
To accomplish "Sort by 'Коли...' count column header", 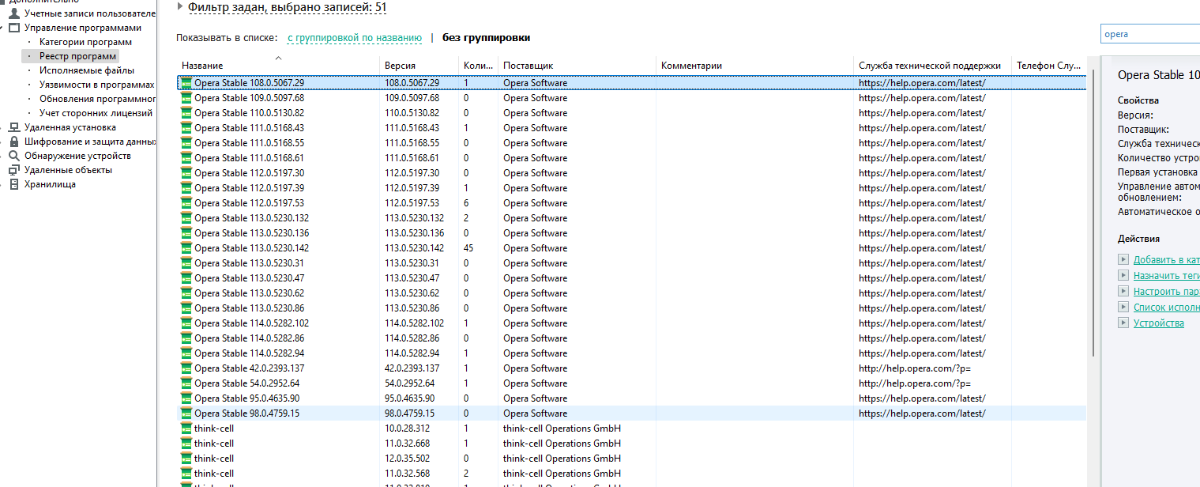I will 478,65.
